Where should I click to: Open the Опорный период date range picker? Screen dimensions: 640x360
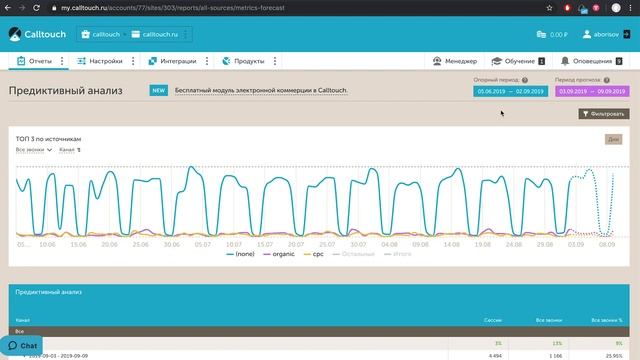(x=510, y=91)
